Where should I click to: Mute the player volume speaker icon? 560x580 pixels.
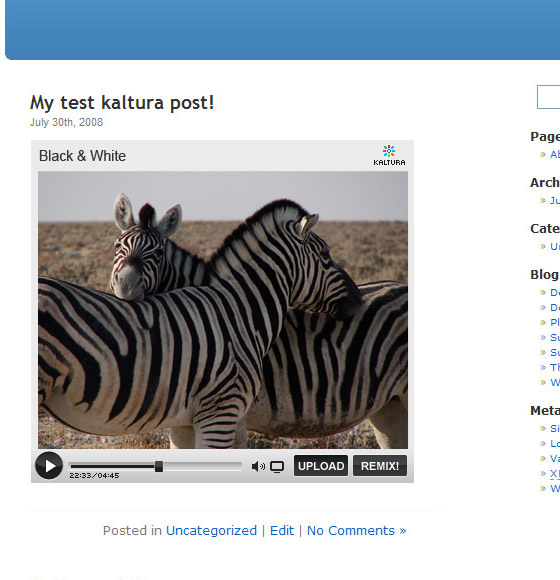pos(258,466)
